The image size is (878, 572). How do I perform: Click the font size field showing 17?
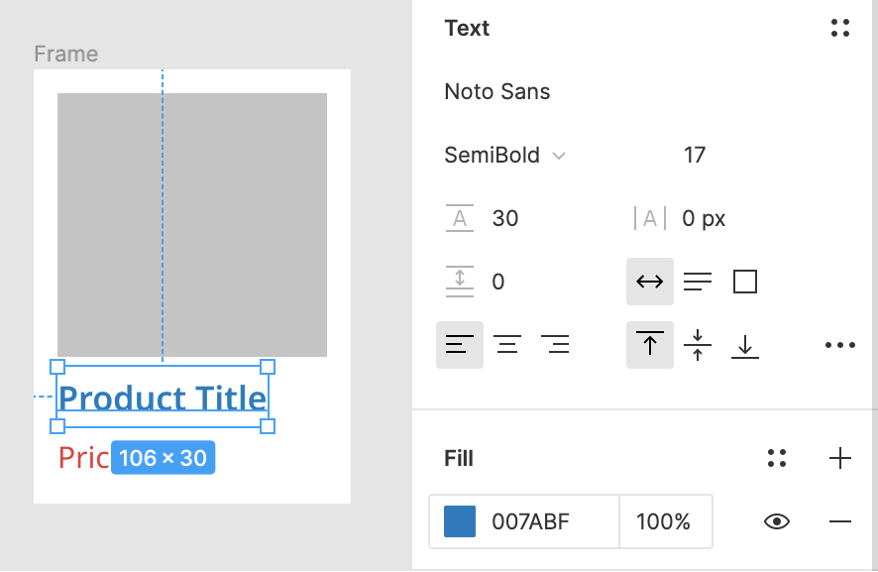(695, 155)
